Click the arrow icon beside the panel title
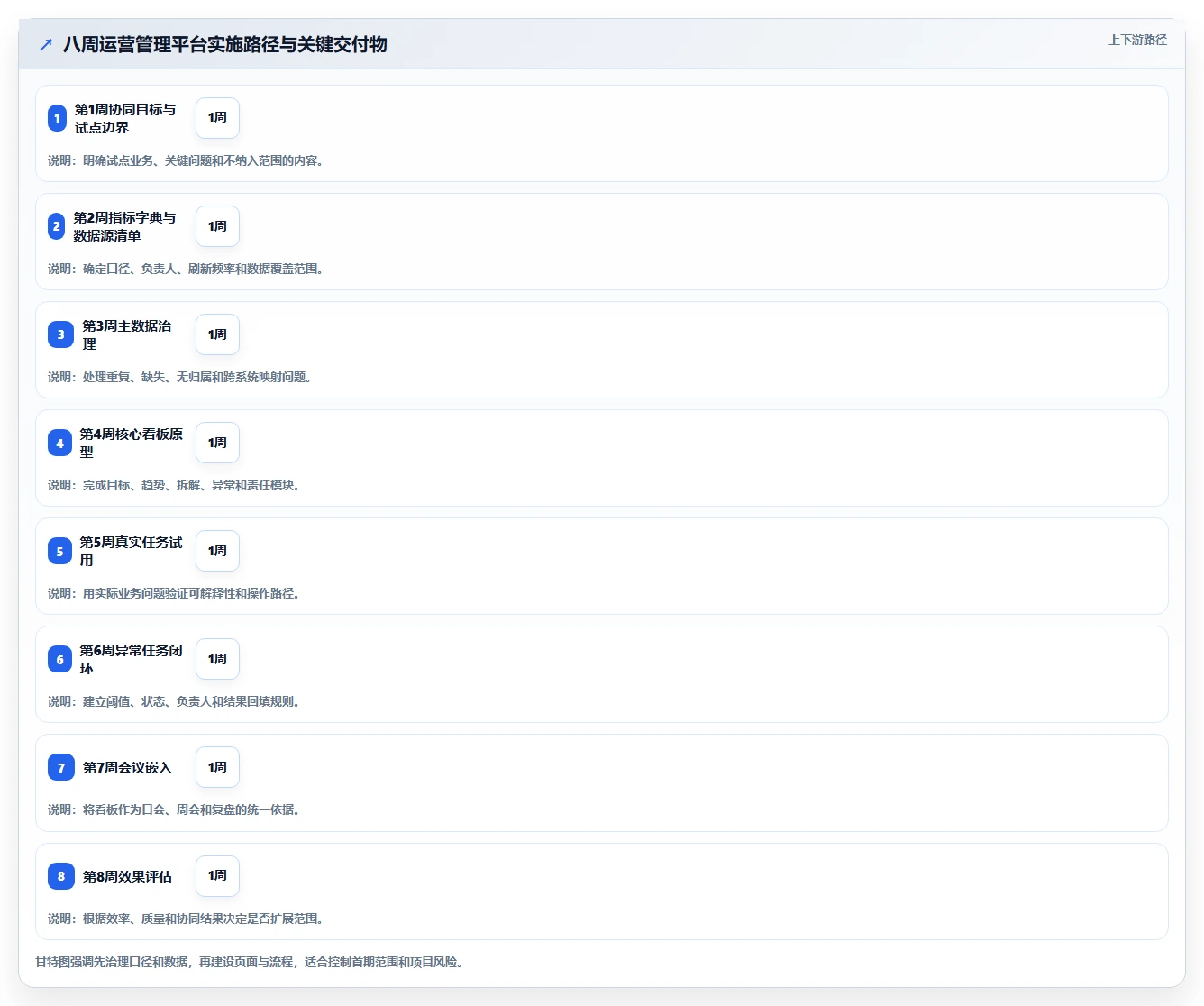 click(46, 44)
